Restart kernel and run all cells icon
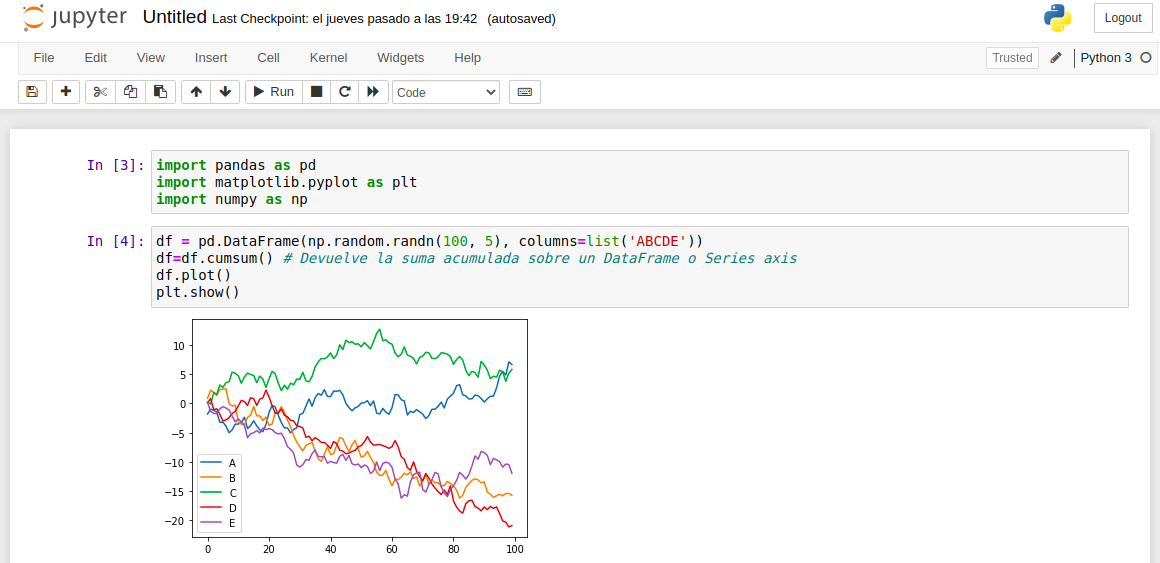This screenshot has width=1160, height=563. (x=373, y=92)
